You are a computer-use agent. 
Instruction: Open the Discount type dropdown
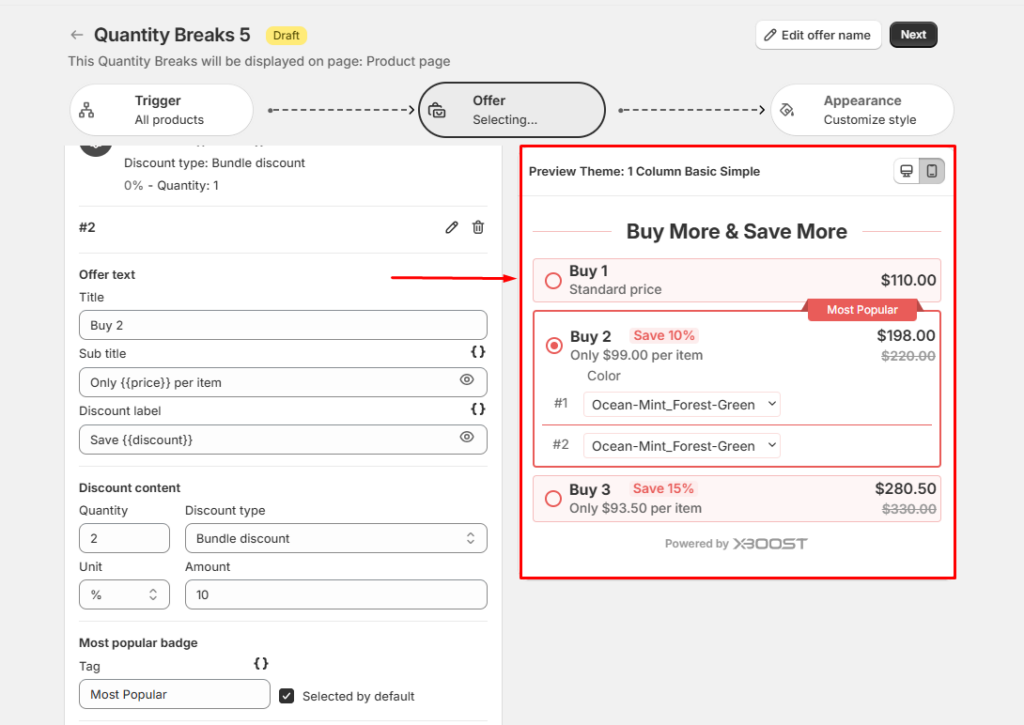(x=336, y=538)
